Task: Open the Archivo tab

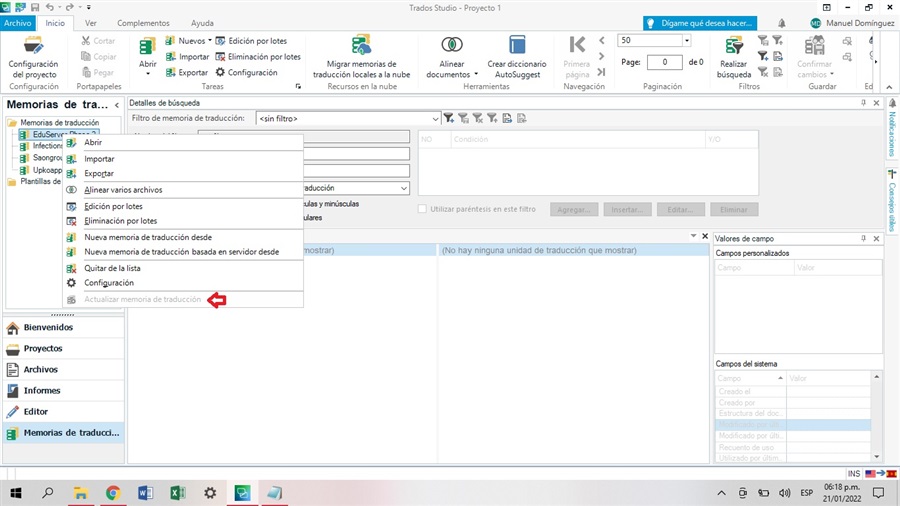Action: point(18,23)
